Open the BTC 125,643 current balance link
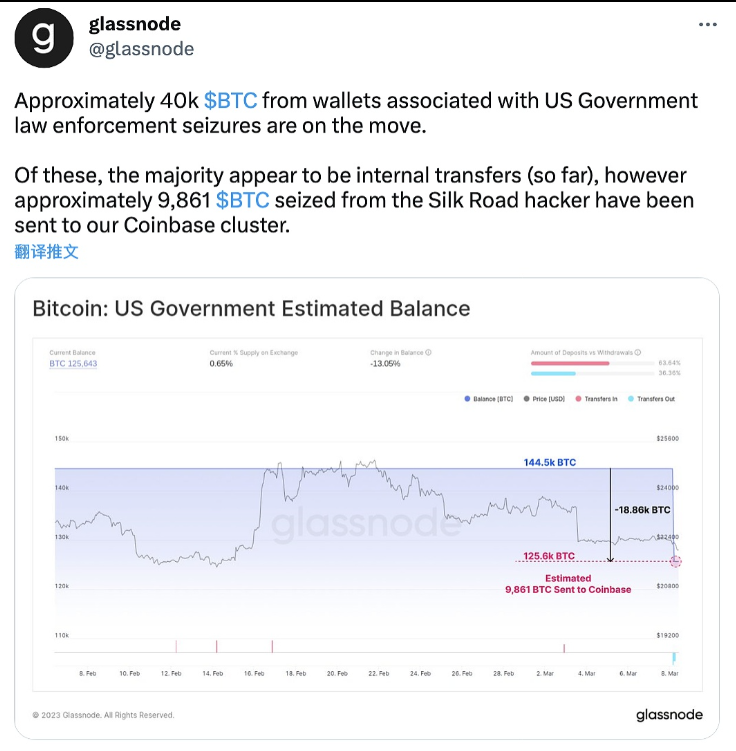This screenshot has width=736, height=751. [x=73, y=363]
